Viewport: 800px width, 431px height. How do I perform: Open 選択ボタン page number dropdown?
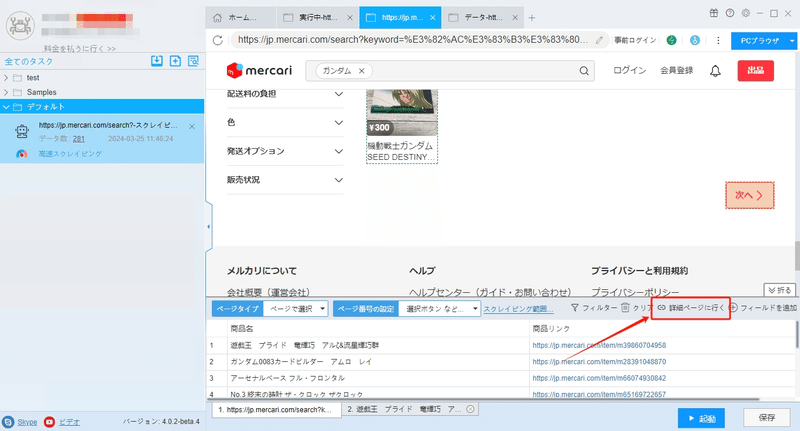click(439, 309)
